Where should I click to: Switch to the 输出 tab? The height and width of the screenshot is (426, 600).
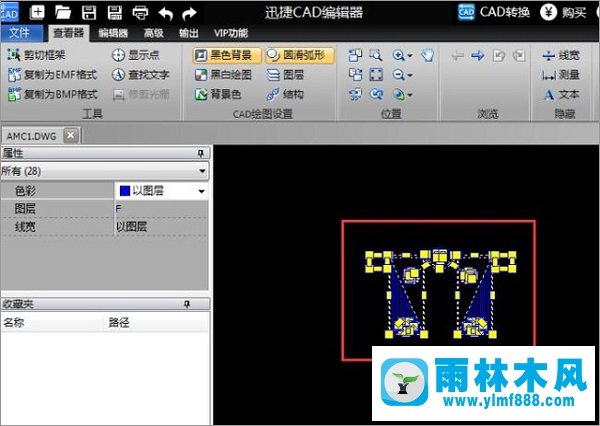pyautogui.click(x=189, y=33)
